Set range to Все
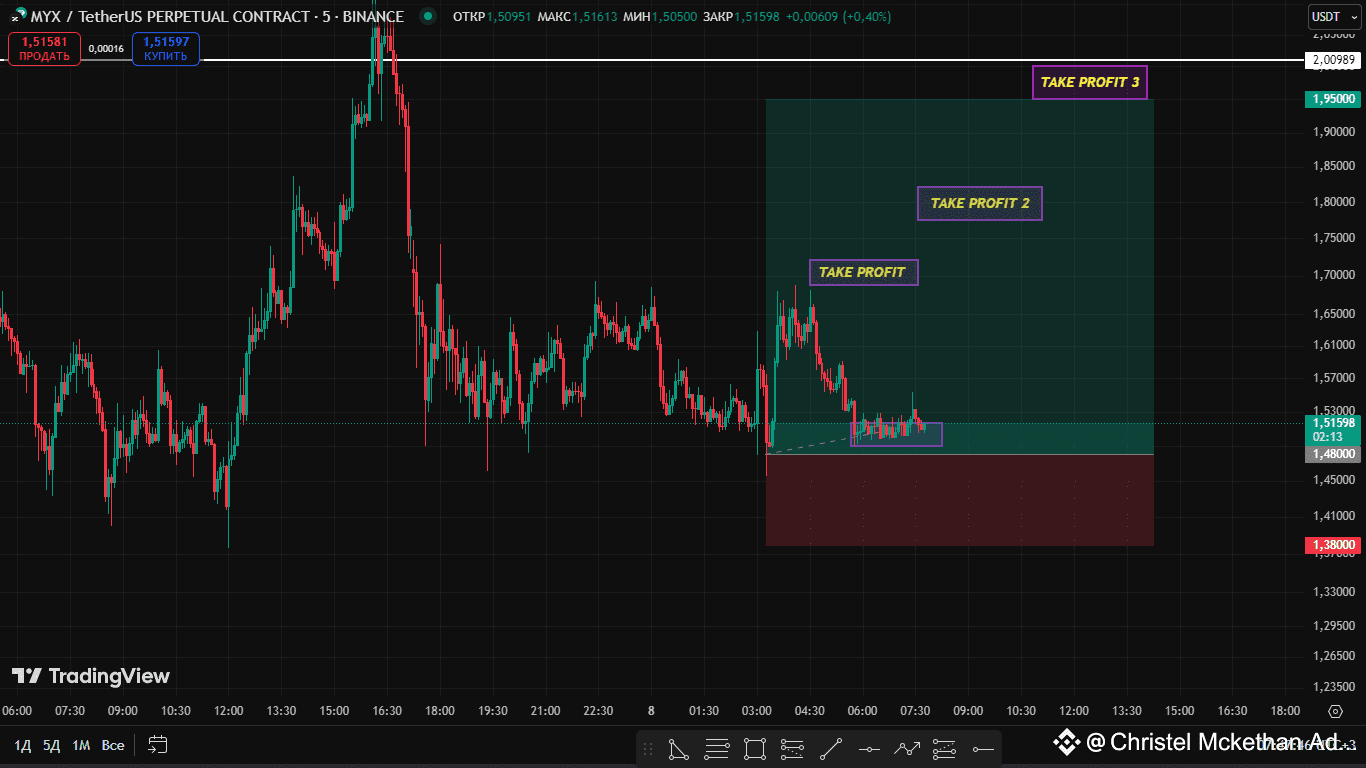This screenshot has height=768, width=1366. point(113,746)
